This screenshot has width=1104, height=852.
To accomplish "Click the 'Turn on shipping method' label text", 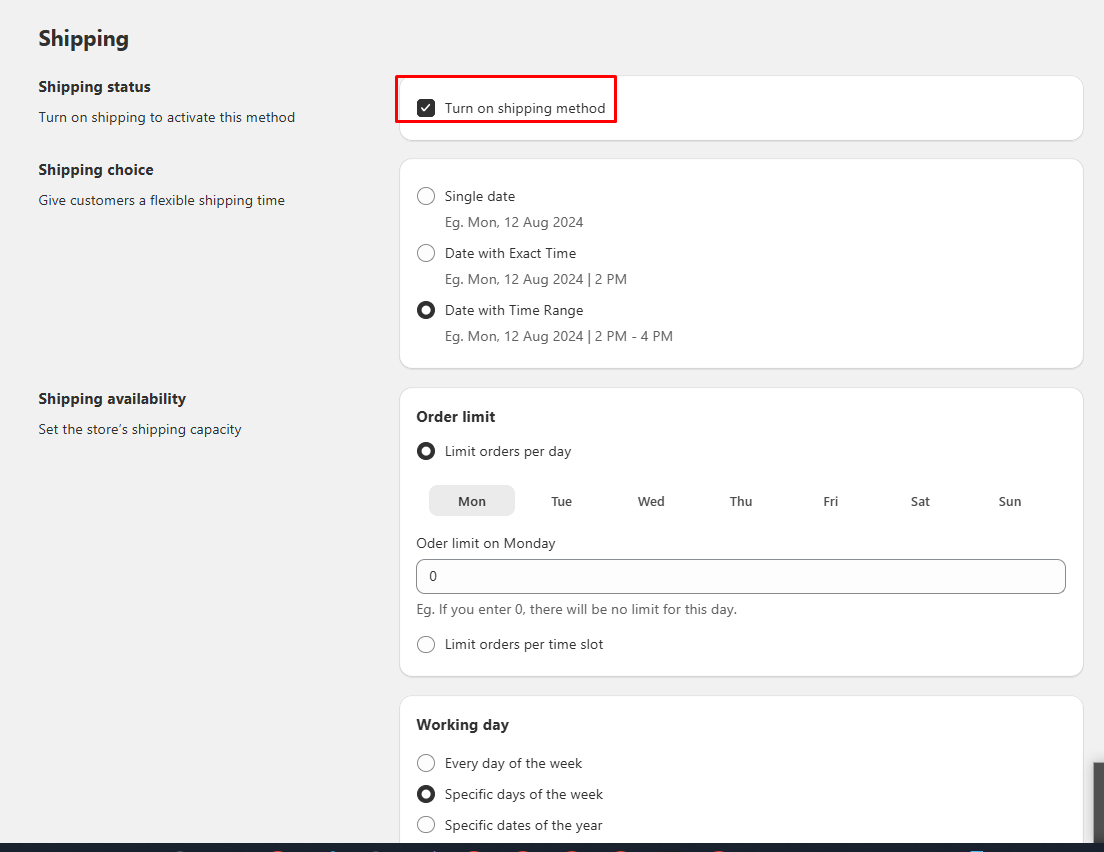I will coord(525,108).
